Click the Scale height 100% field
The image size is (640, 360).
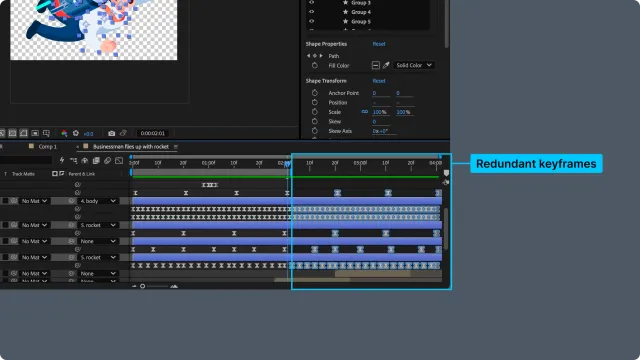click(404, 112)
